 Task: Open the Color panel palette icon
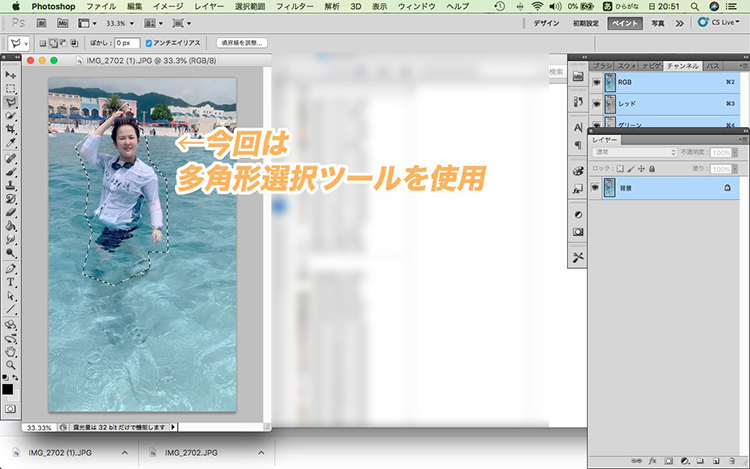pyautogui.click(x=578, y=171)
